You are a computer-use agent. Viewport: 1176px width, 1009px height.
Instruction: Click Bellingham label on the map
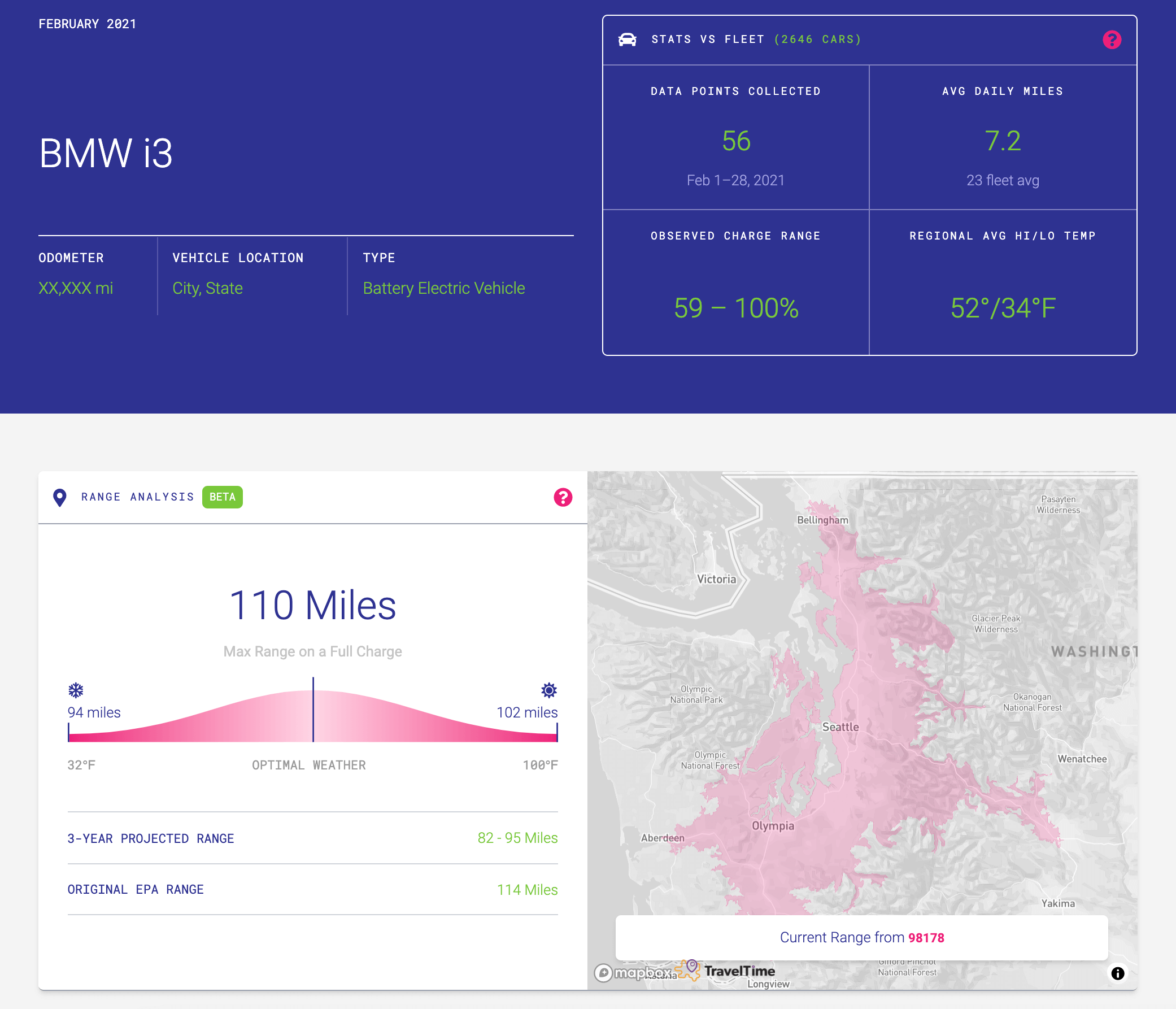(822, 520)
